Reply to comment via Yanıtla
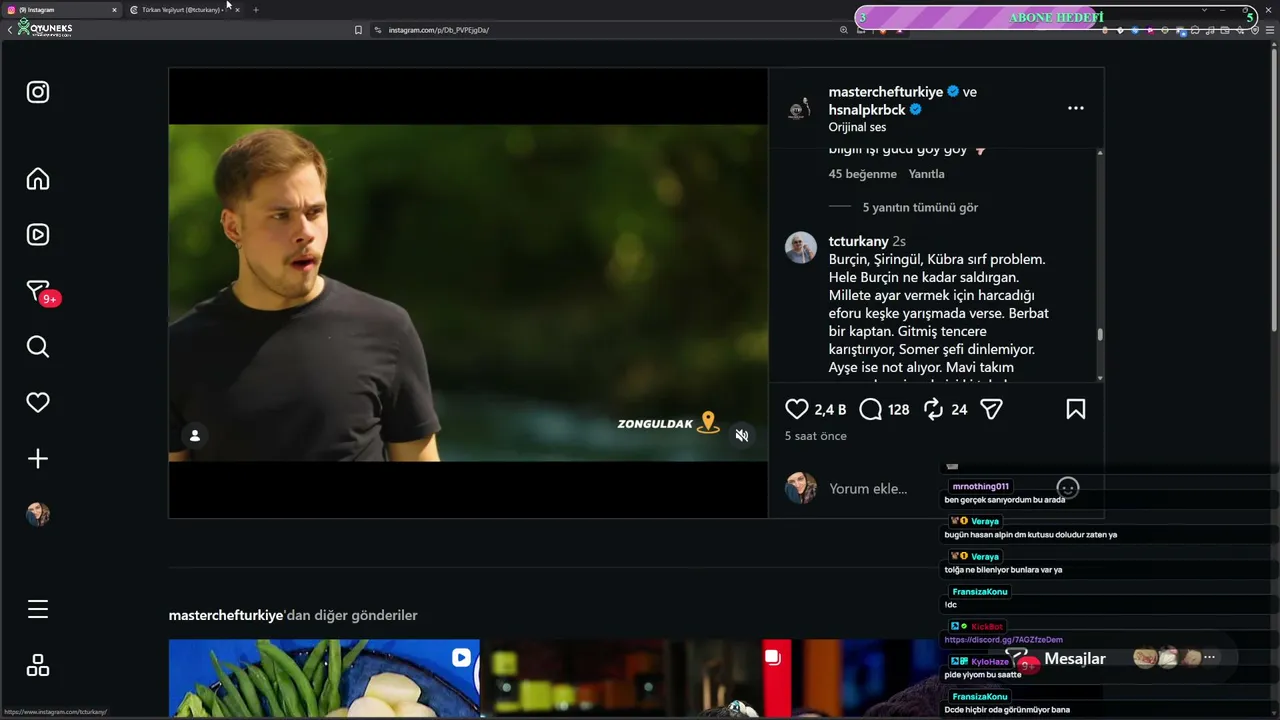The width and height of the screenshot is (1280, 720). (x=926, y=174)
